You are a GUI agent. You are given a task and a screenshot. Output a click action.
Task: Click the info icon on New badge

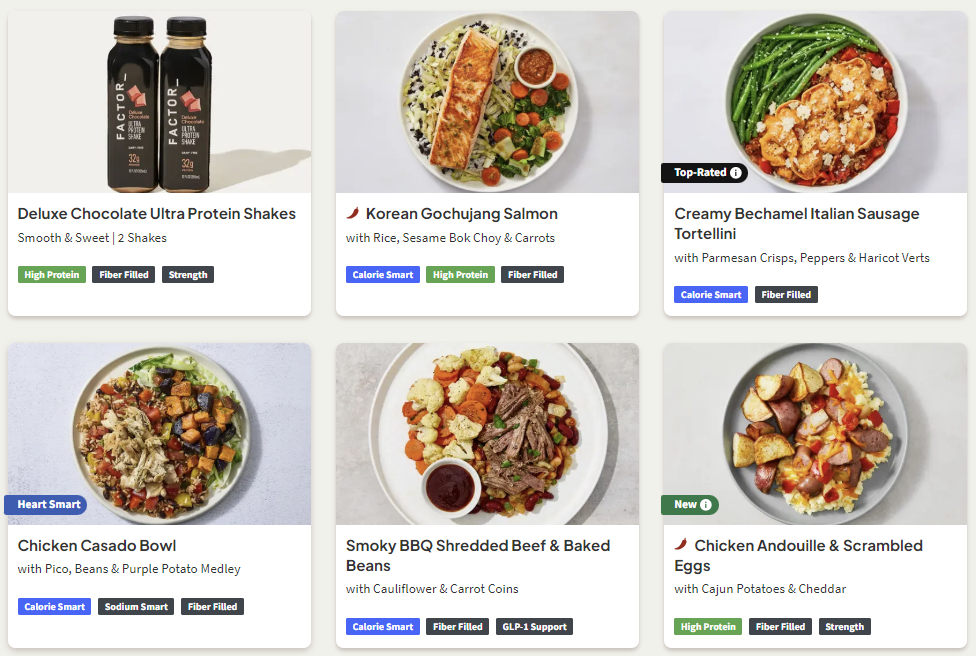[x=706, y=505]
